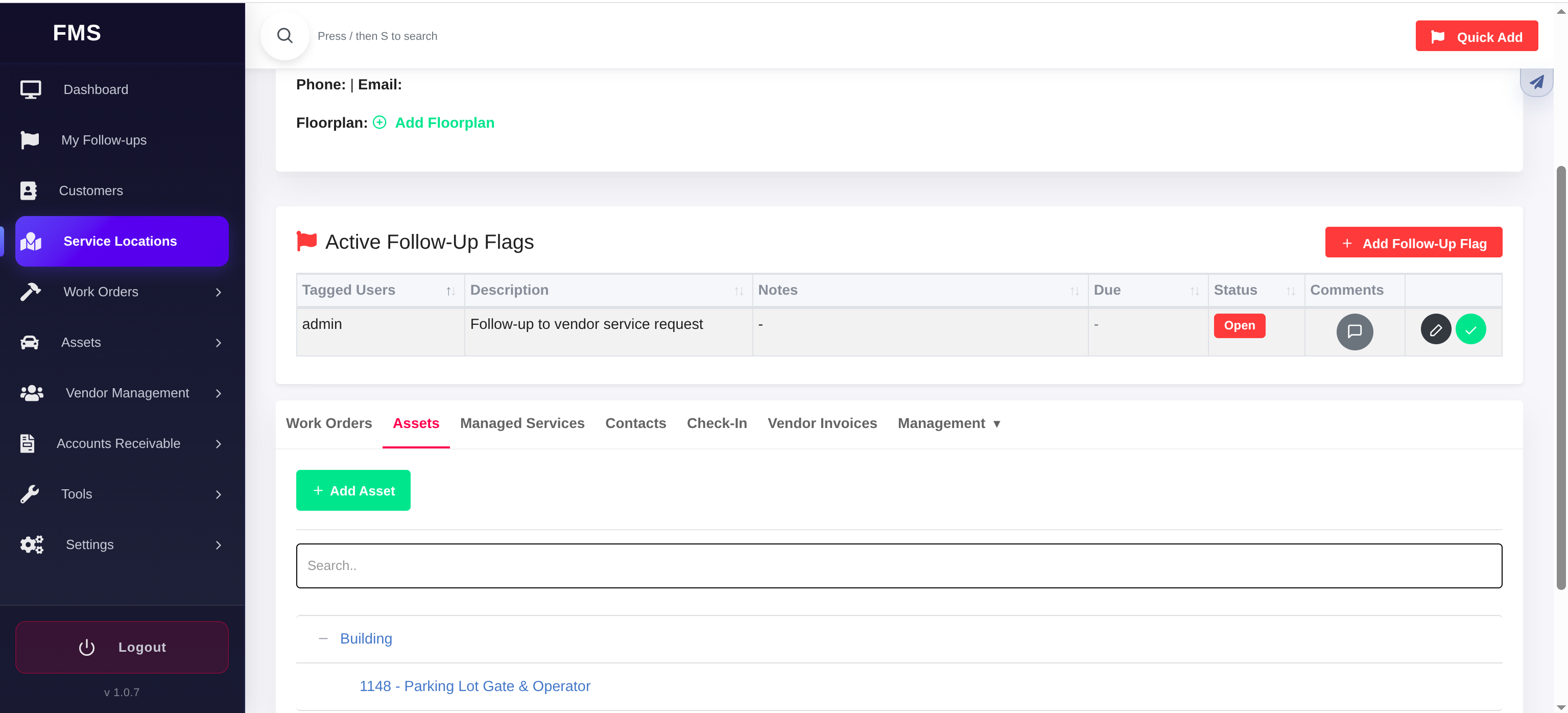This screenshot has height=713, width=1568.
Task: Click the Assets car icon
Action: coord(29,342)
